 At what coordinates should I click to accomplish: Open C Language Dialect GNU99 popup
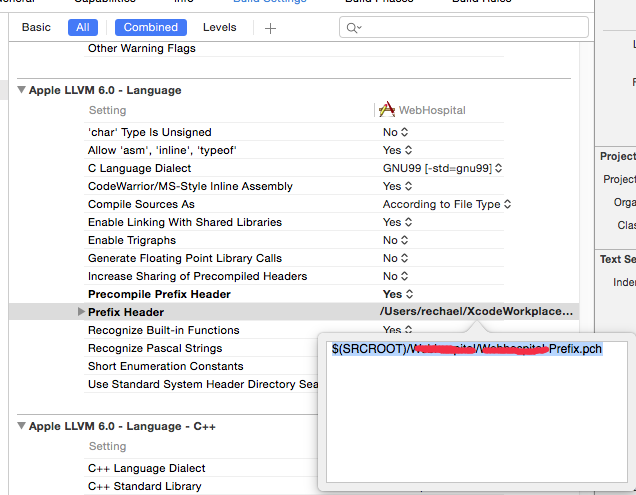443,168
